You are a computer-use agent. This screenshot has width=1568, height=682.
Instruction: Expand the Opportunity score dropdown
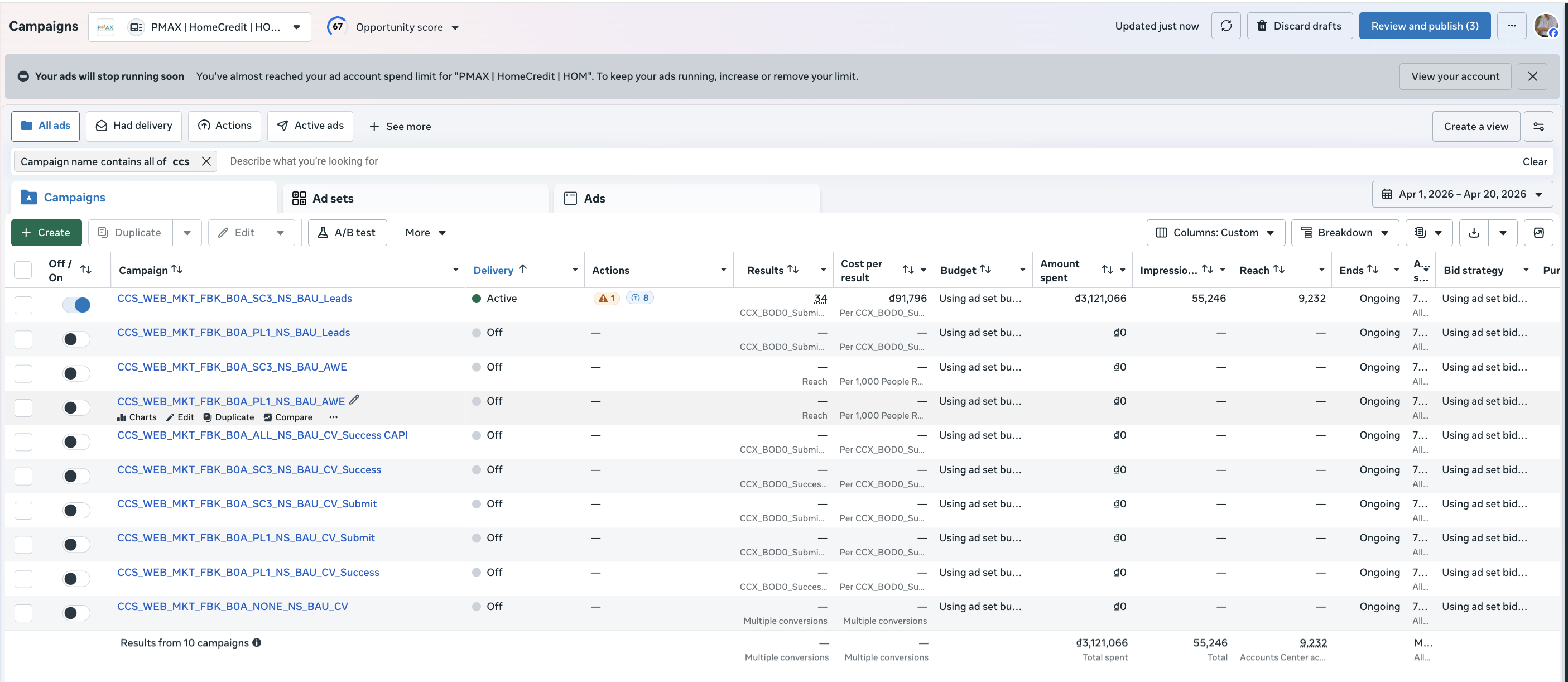455,27
